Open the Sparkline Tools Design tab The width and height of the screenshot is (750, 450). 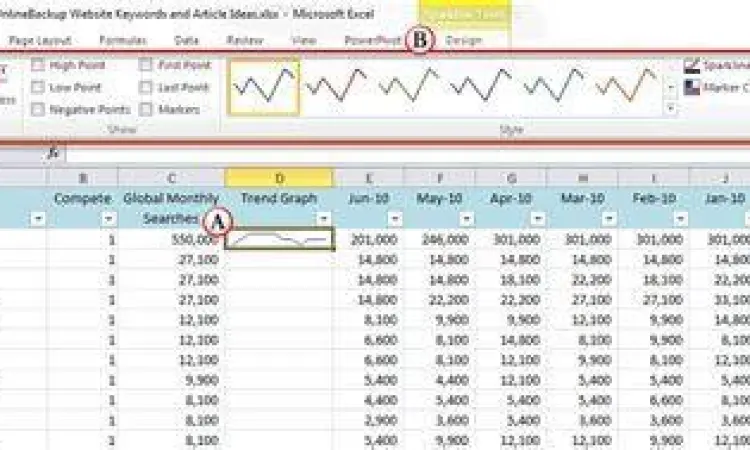point(463,41)
